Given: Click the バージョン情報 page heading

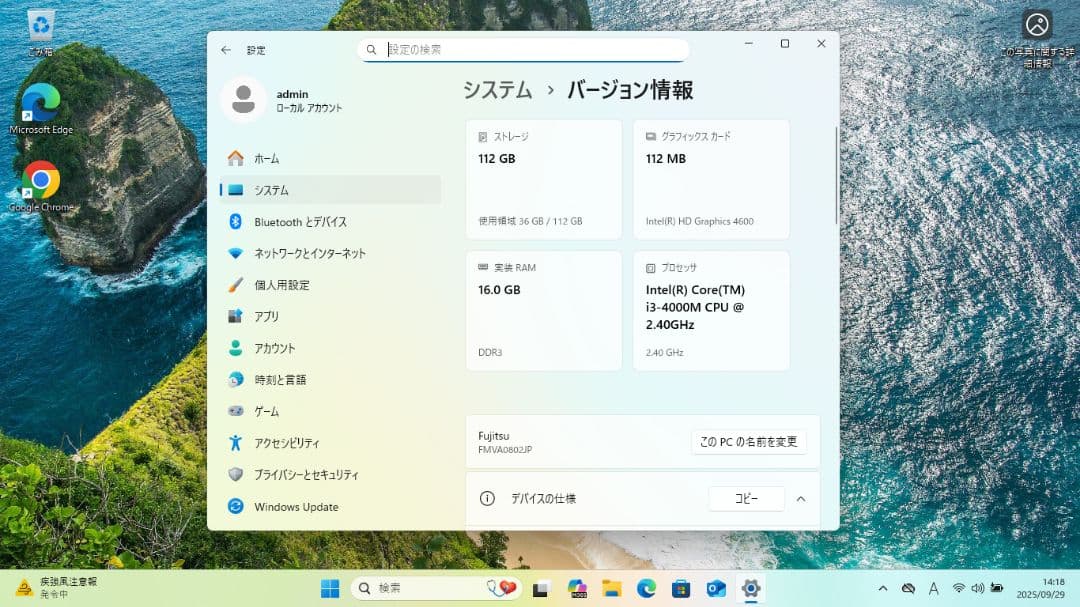Looking at the screenshot, I should click(x=630, y=90).
